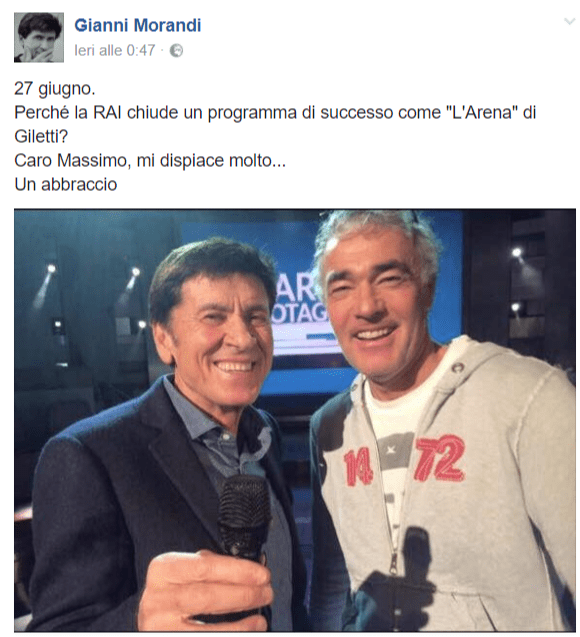This screenshot has width=580, height=637.
Task: Click the line starting "Perché la RAI chiude"
Action: (275, 113)
